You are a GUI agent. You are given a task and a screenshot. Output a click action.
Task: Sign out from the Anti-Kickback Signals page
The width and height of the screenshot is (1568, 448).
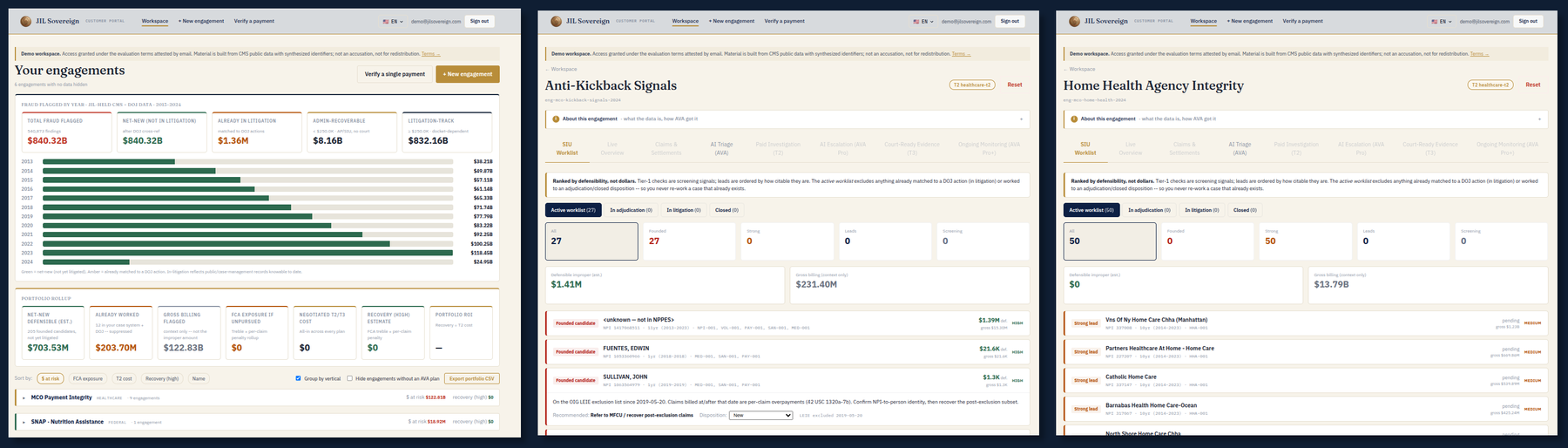[1010, 21]
